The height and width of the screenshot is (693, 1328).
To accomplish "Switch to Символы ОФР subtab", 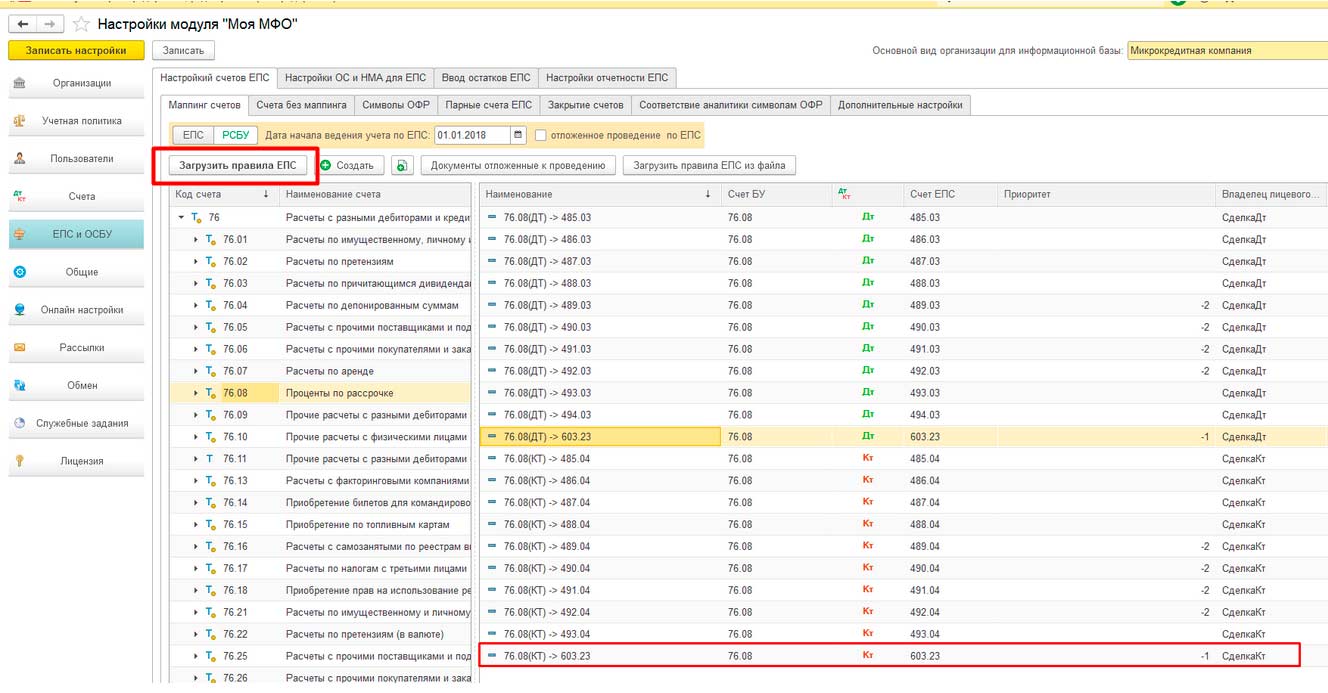I will pos(396,105).
